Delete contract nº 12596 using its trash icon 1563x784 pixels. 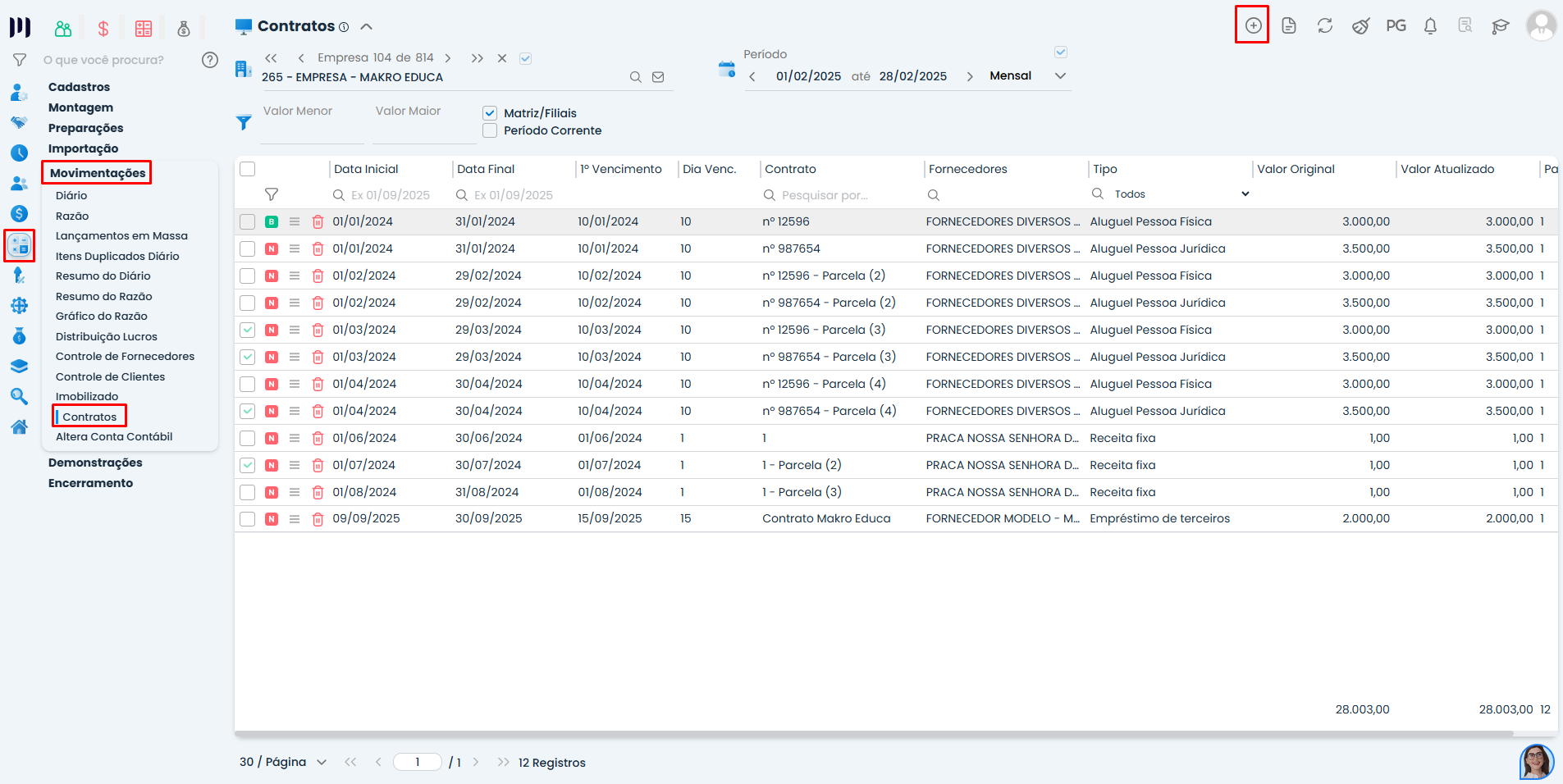click(x=318, y=221)
